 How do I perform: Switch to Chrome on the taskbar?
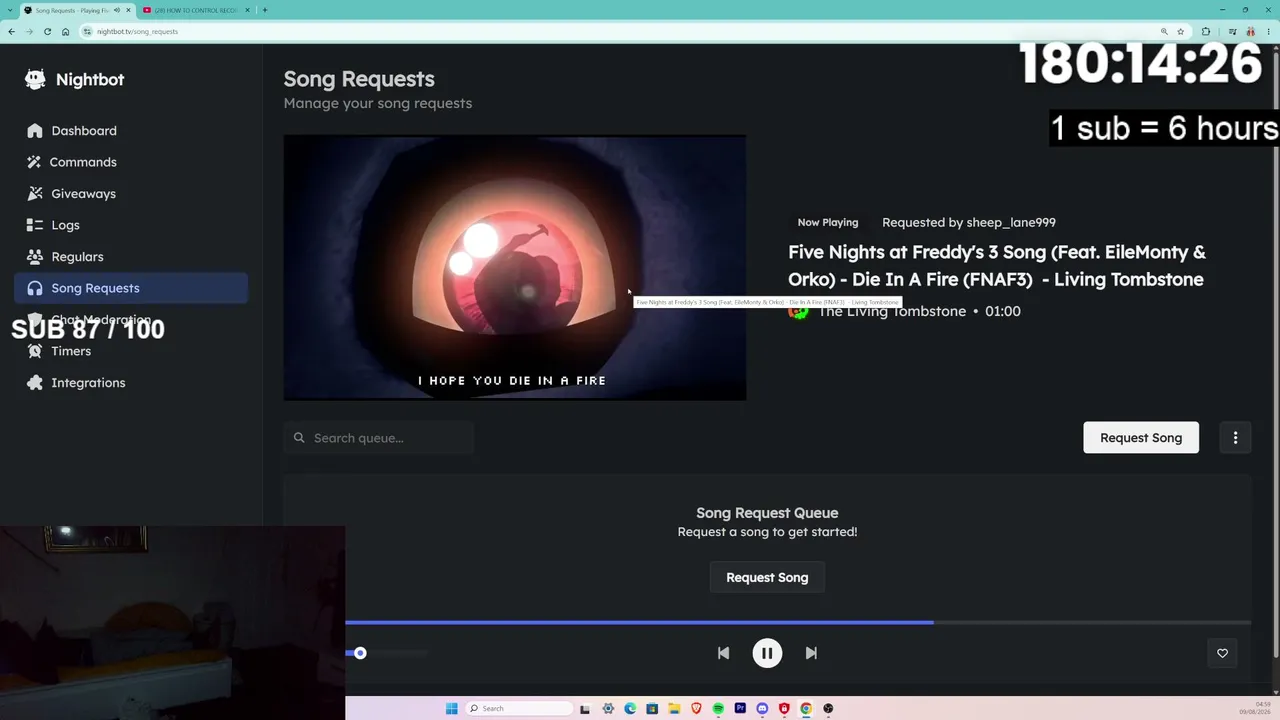[x=806, y=709]
